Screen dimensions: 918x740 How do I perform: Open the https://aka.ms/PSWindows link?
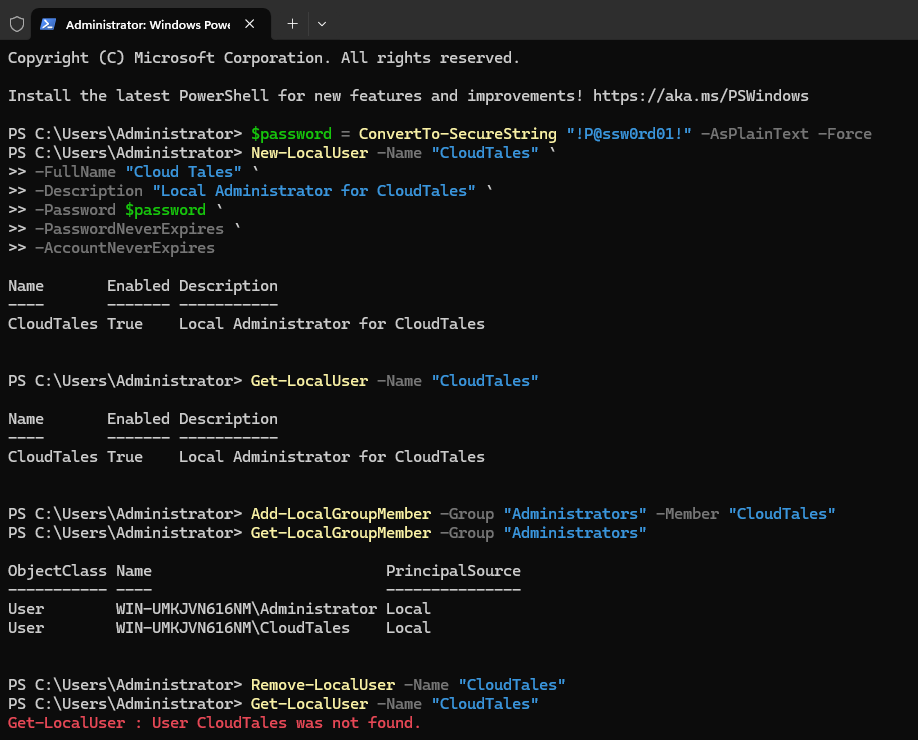click(x=700, y=95)
